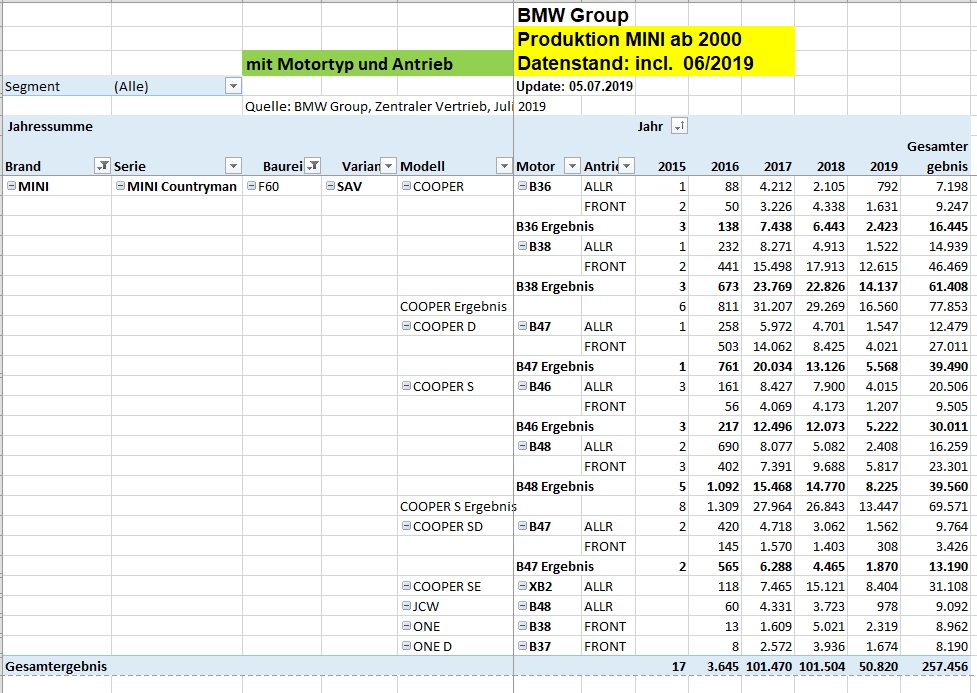Click the Gesamtergebnis row label
The height and width of the screenshot is (693, 977).
[x=56, y=665]
